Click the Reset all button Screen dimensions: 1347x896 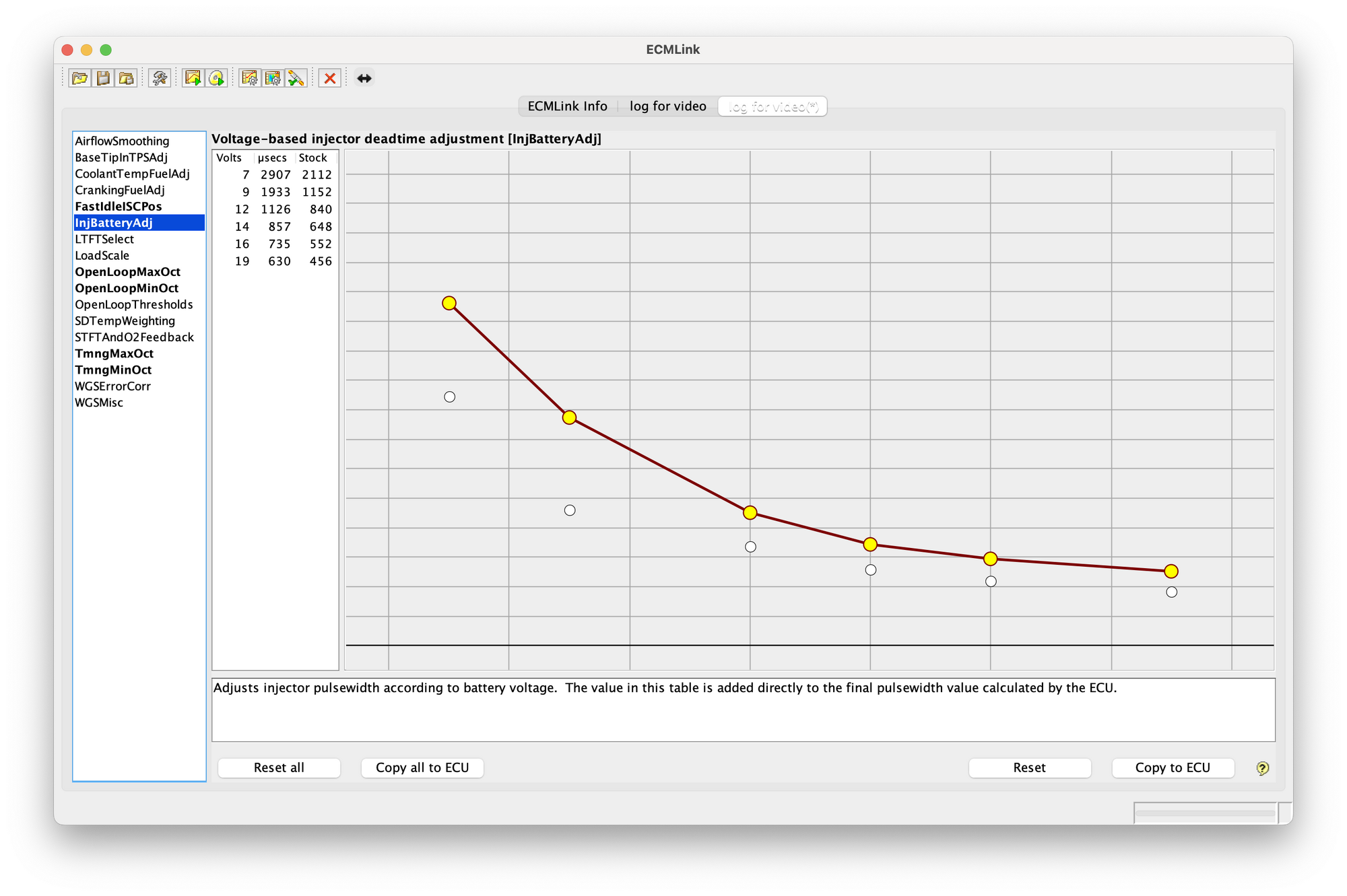point(279,767)
